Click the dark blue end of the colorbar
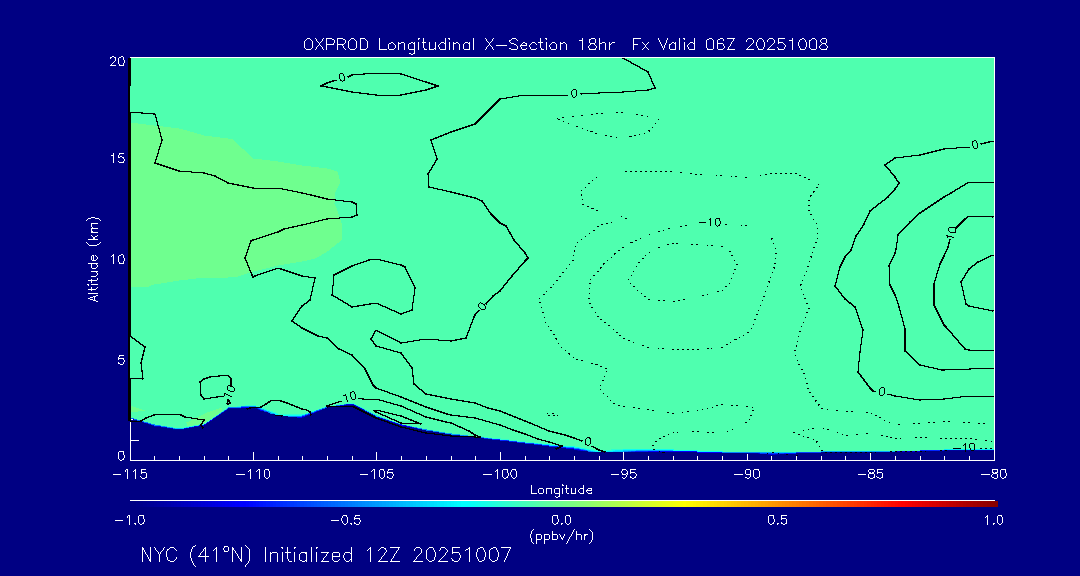This screenshot has height=576, width=1080. [137, 502]
